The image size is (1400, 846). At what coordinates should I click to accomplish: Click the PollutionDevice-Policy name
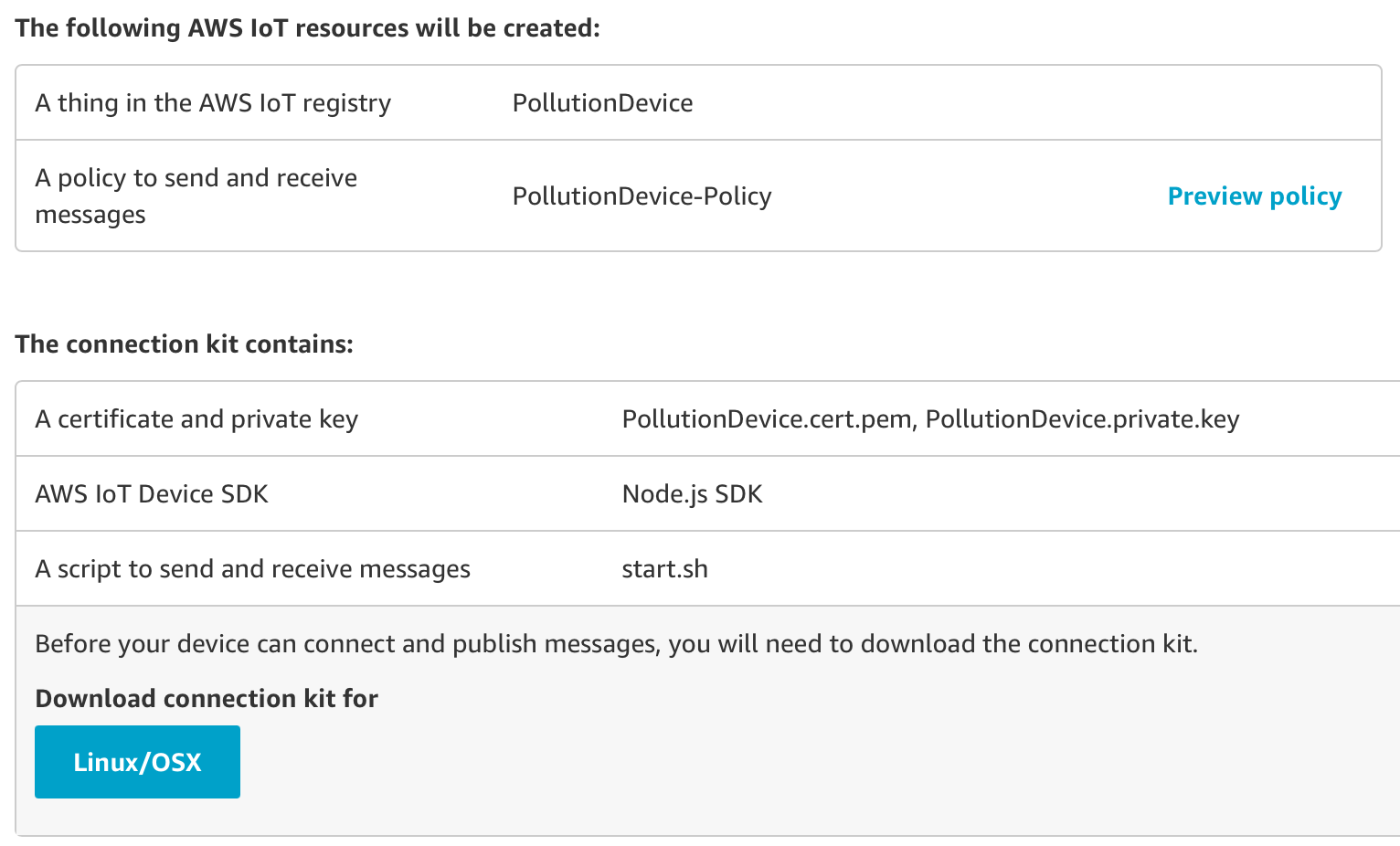pos(642,196)
